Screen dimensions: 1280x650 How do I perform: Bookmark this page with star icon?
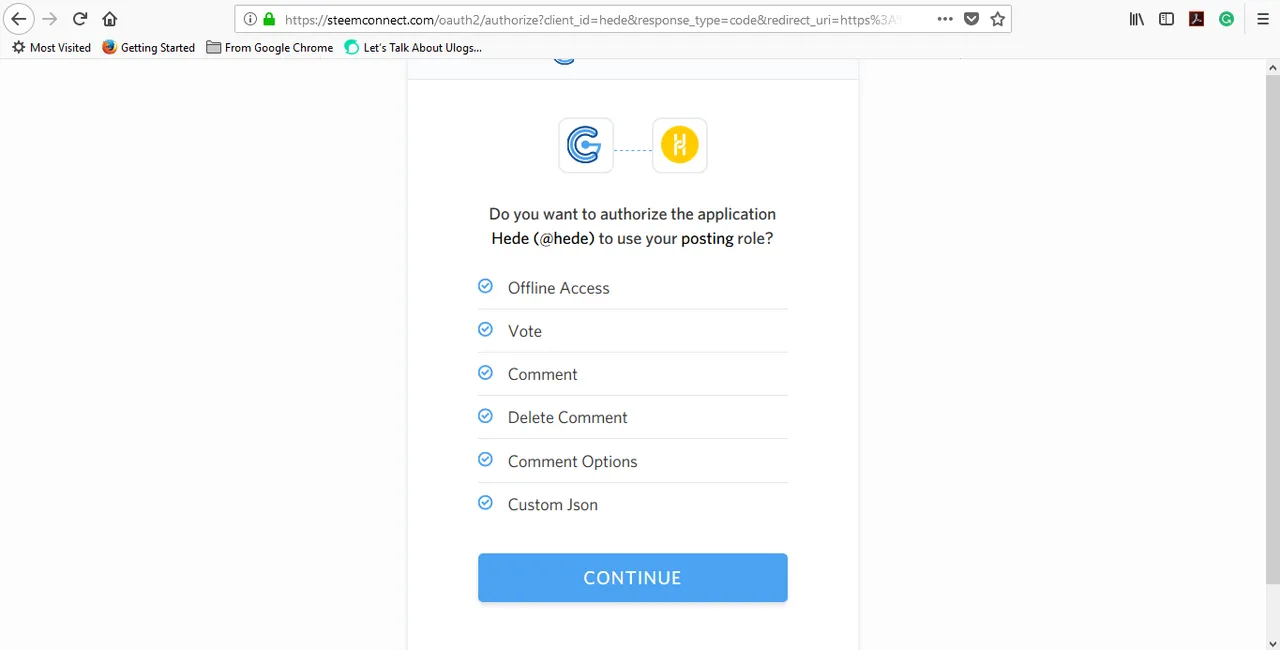[x=997, y=19]
